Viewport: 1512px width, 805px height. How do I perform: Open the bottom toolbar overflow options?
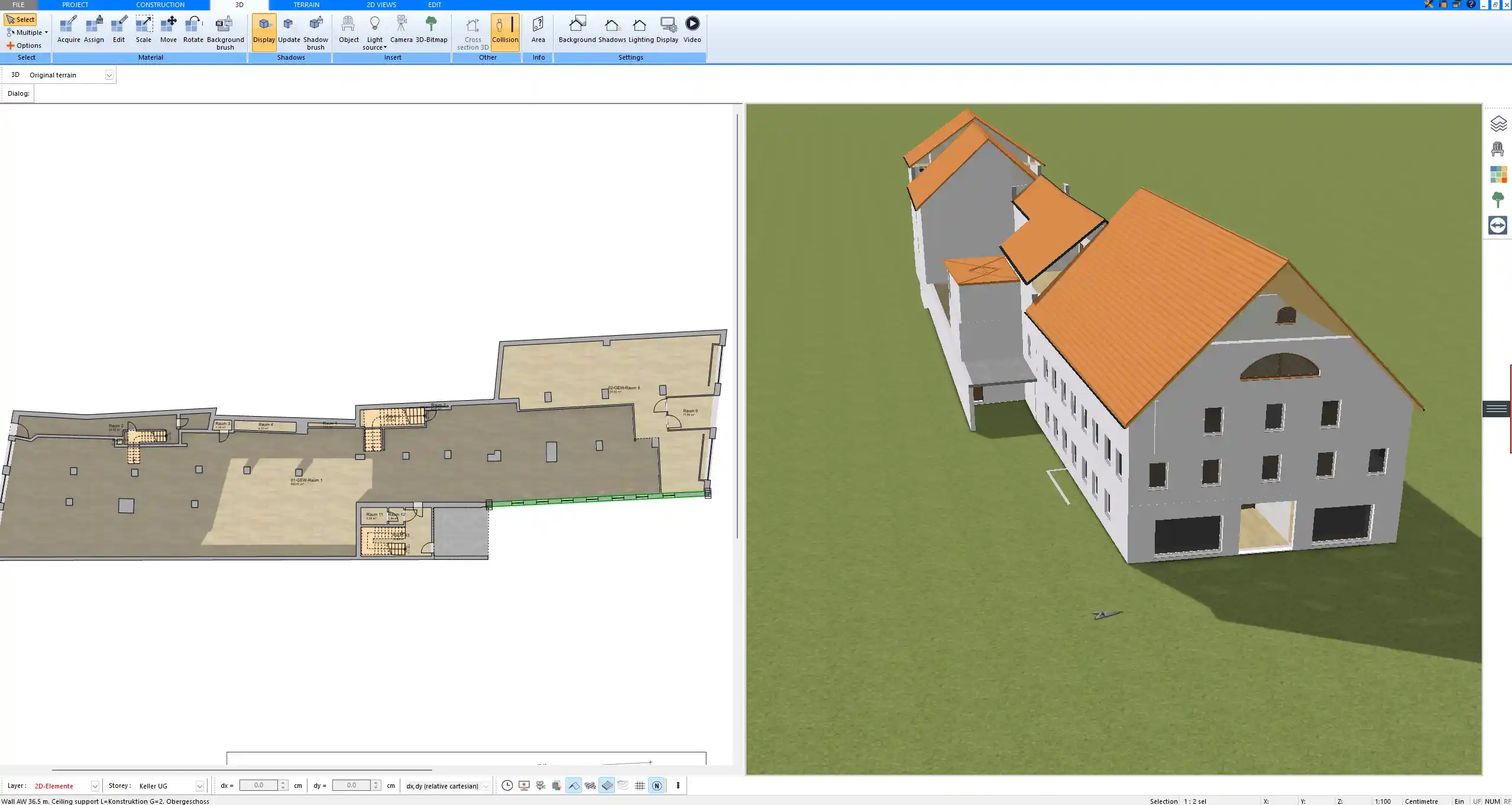click(678, 785)
